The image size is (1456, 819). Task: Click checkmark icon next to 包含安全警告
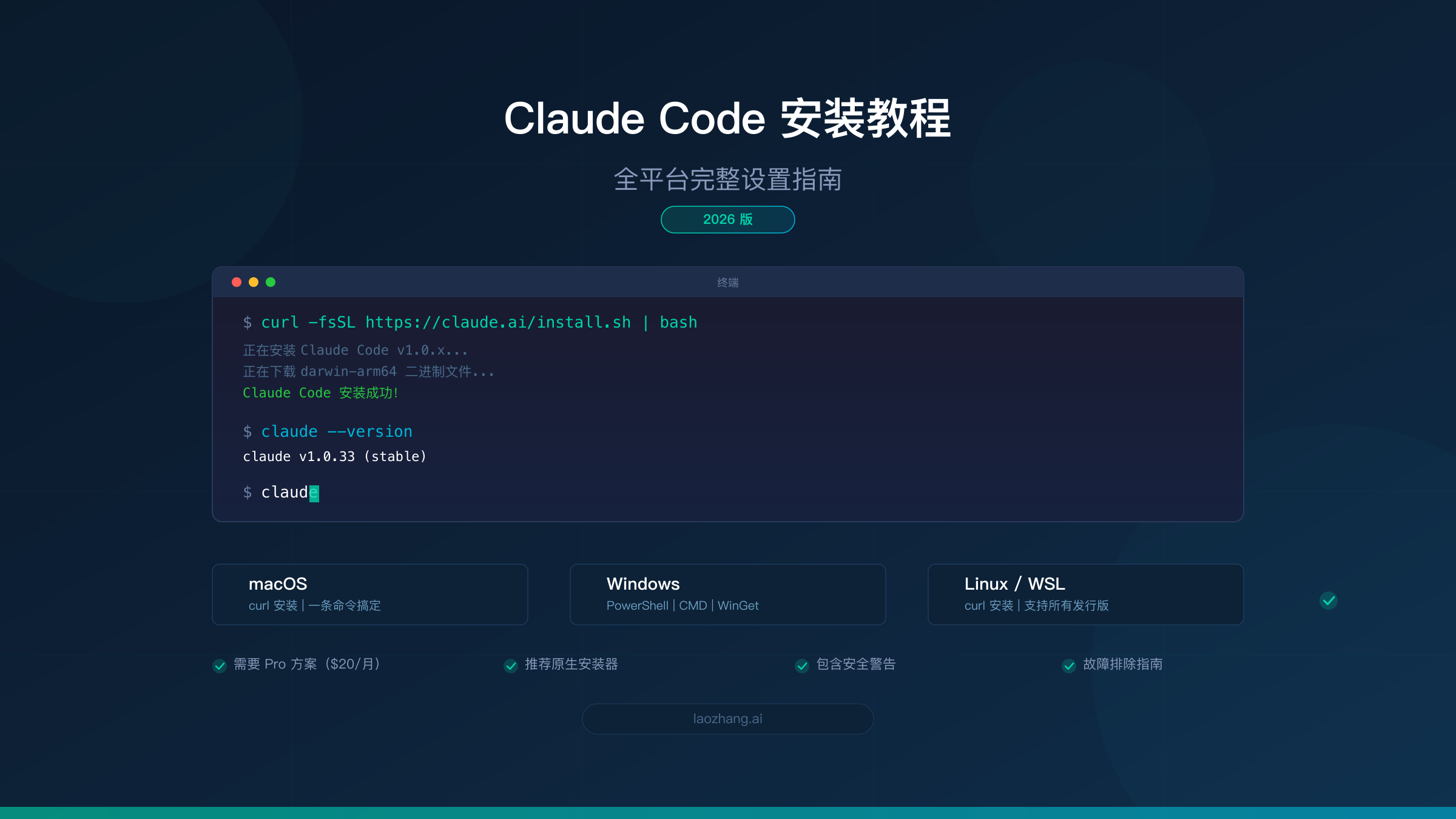tap(802, 666)
